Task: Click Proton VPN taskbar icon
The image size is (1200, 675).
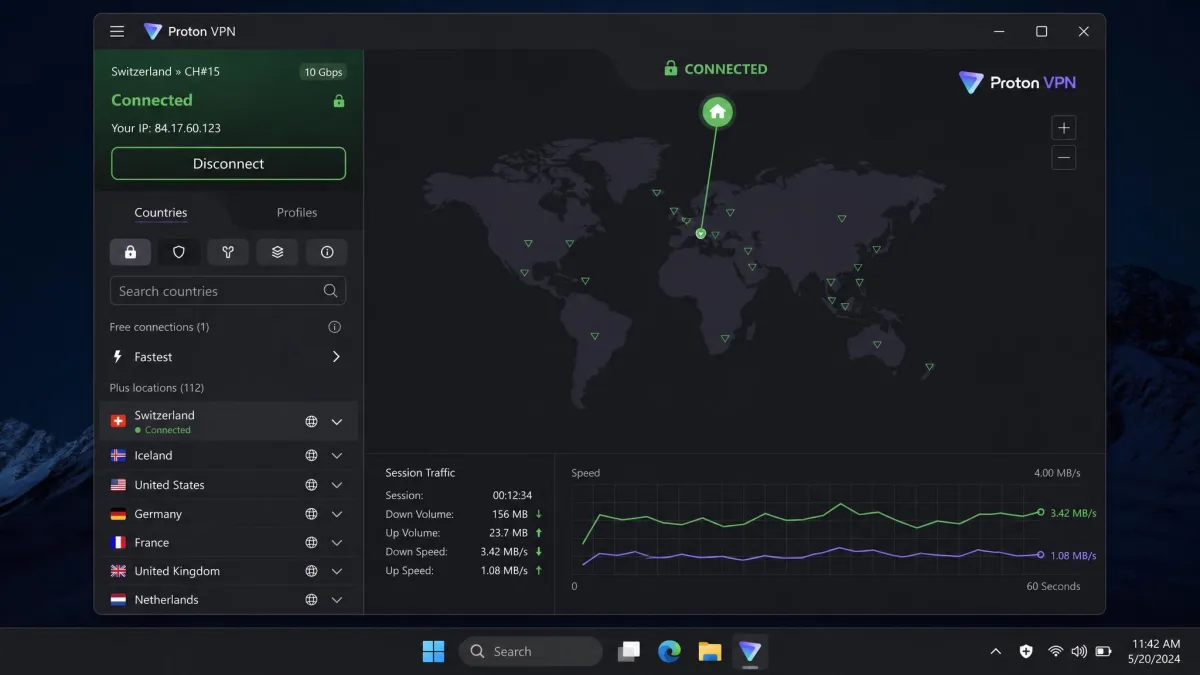Action: (750, 651)
